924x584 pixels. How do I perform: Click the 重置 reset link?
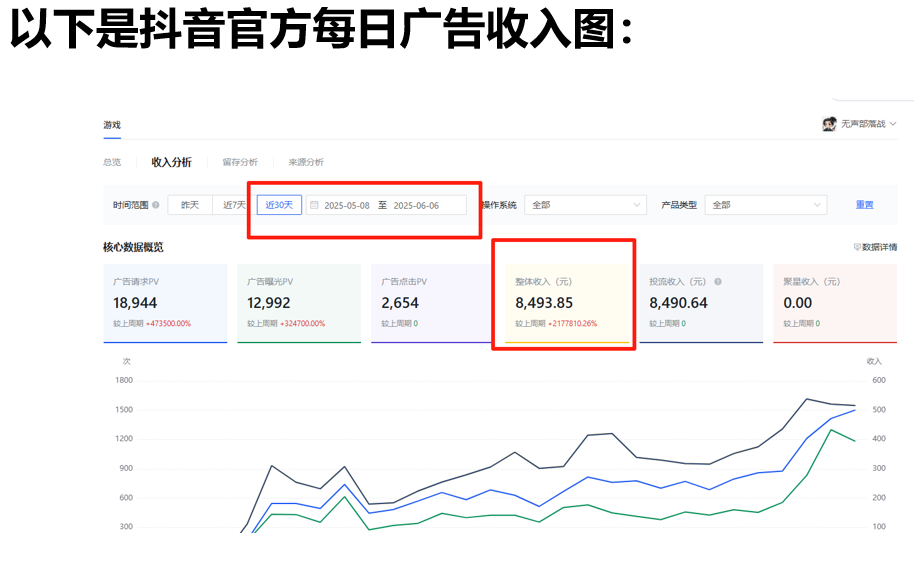[864, 205]
